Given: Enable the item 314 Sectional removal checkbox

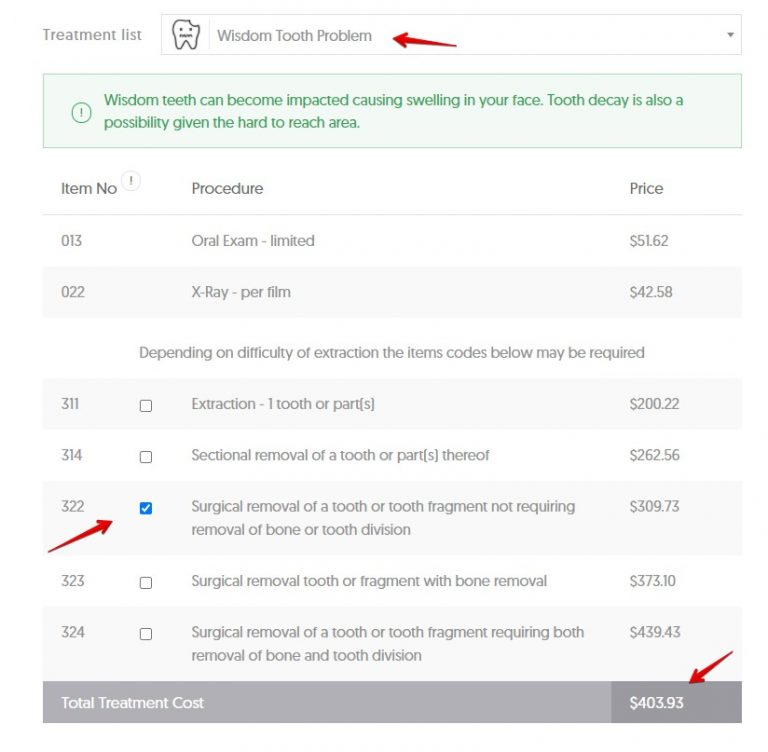Looking at the screenshot, I should [146, 457].
